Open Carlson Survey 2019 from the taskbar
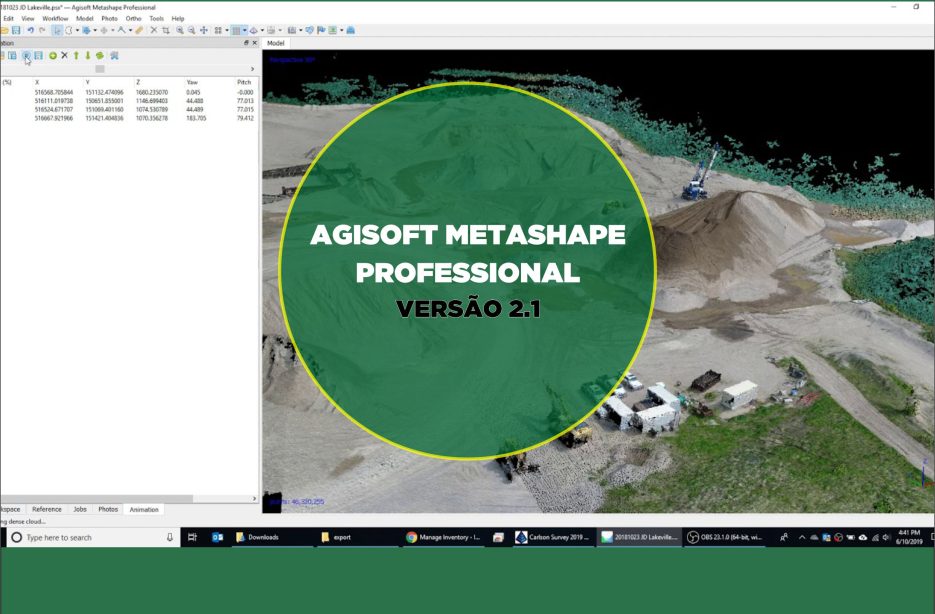935x614 pixels. point(553,537)
